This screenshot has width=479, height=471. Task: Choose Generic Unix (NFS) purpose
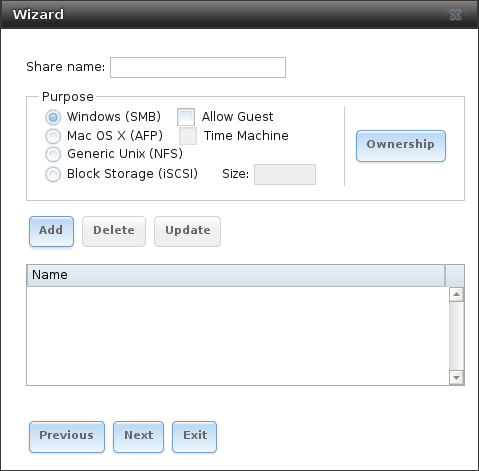[x=53, y=154]
